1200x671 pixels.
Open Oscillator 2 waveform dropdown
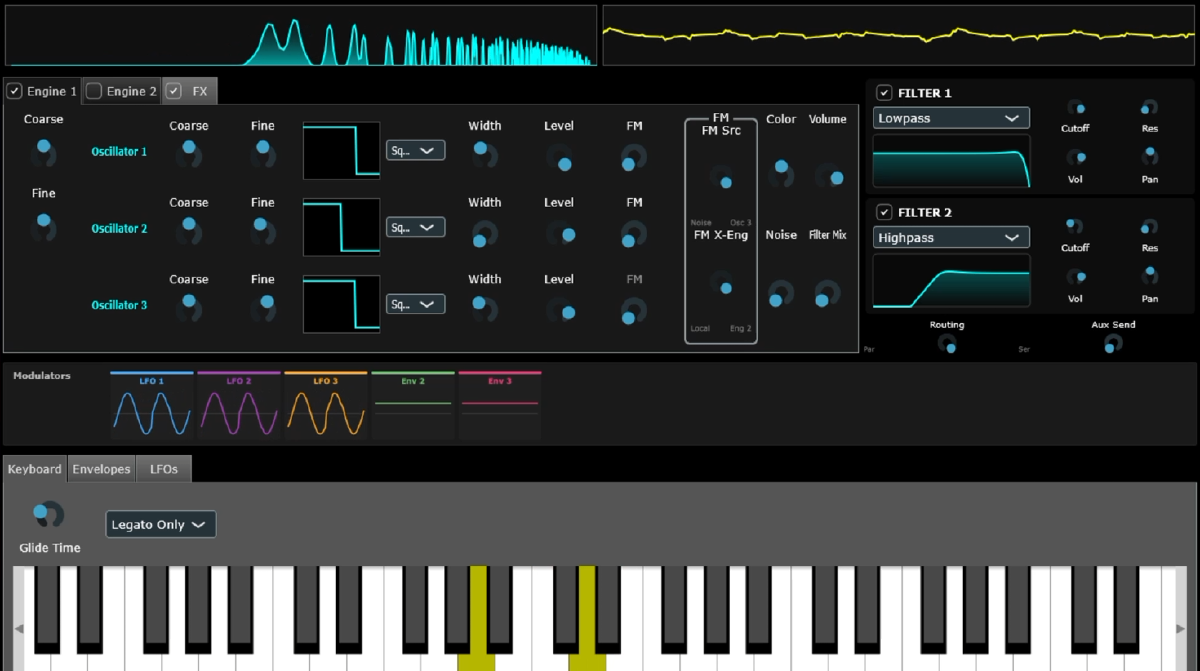pos(416,227)
